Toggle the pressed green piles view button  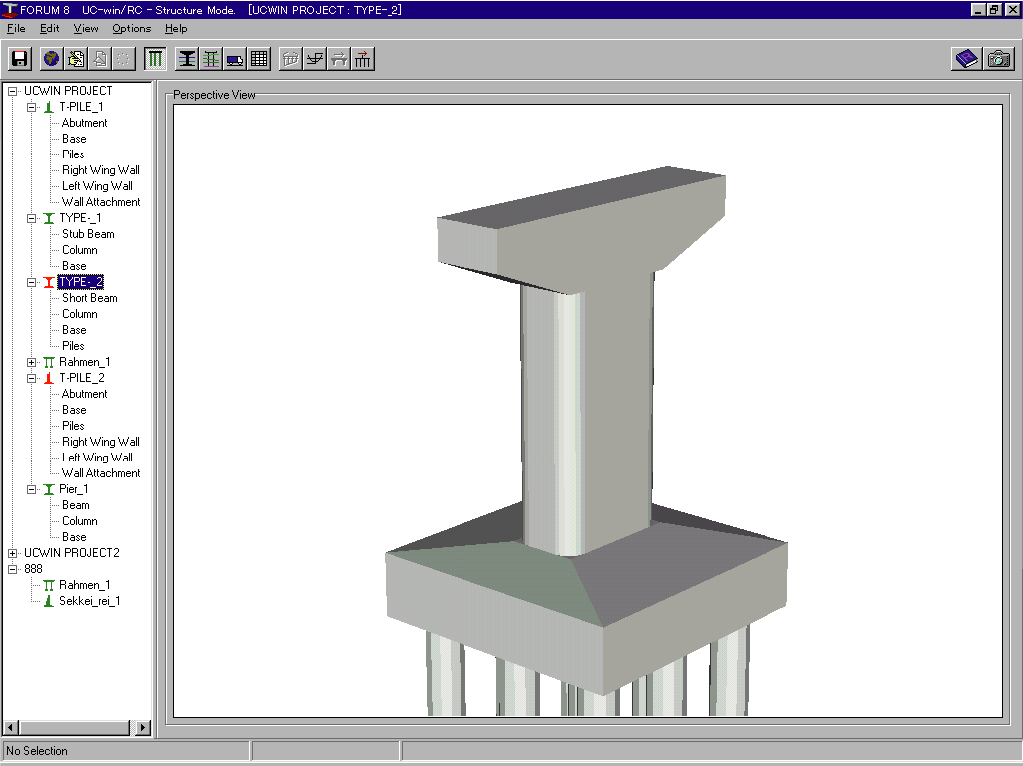(155, 59)
